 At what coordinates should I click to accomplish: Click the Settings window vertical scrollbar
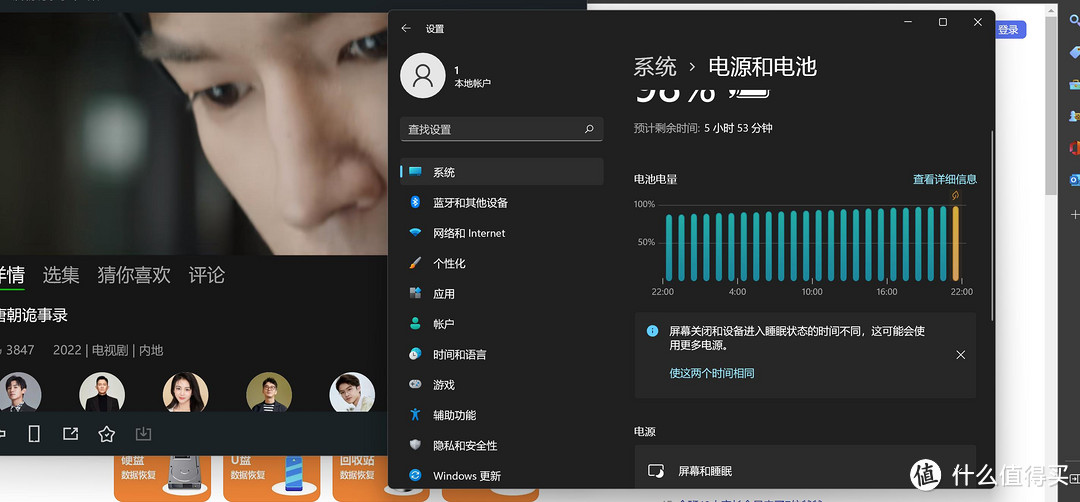pyautogui.click(x=992, y=226)
